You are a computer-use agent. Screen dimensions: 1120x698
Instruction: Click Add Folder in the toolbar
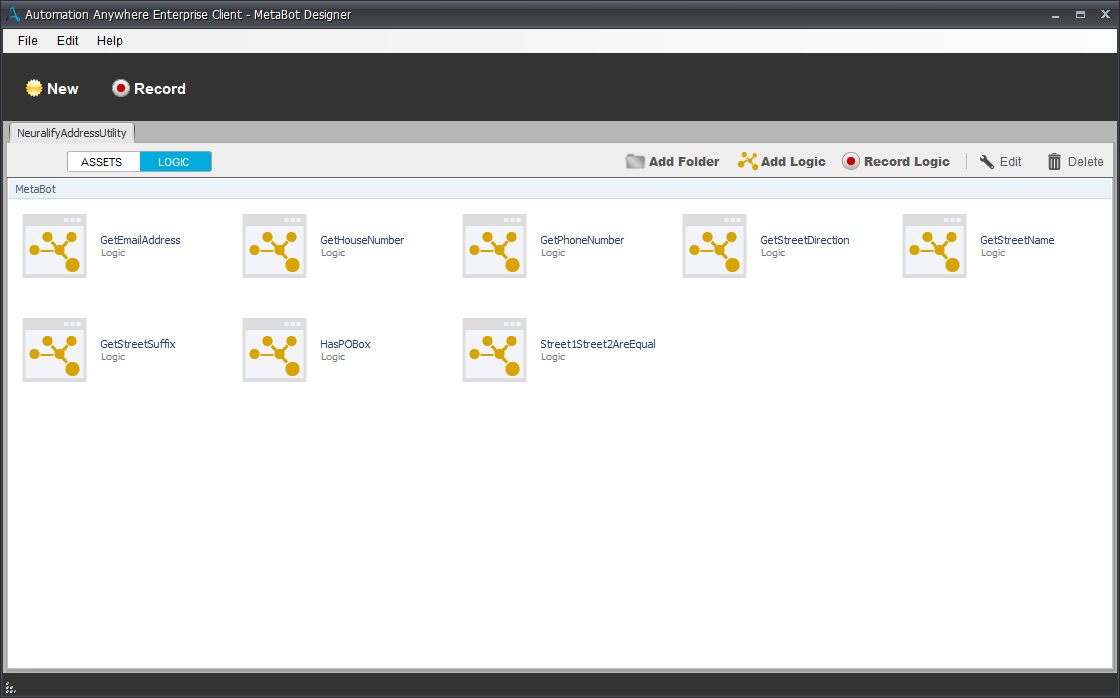672,162
